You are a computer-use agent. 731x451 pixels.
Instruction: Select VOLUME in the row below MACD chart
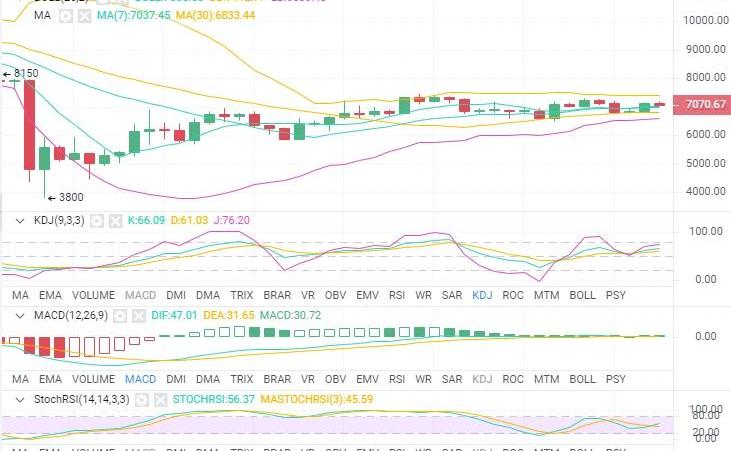pos(93,379)
